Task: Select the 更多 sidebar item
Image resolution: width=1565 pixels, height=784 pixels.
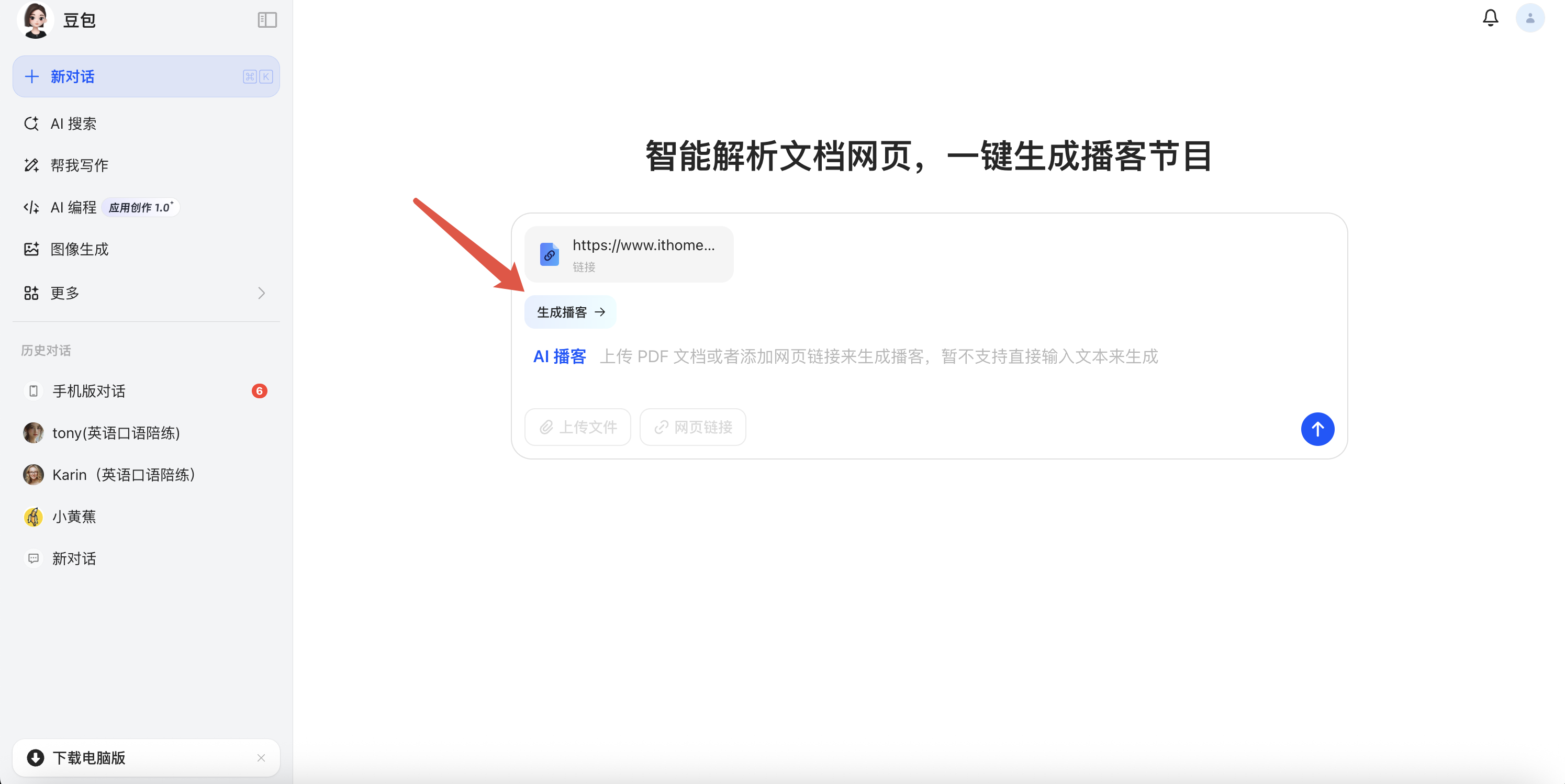Action: coord(146,293)
